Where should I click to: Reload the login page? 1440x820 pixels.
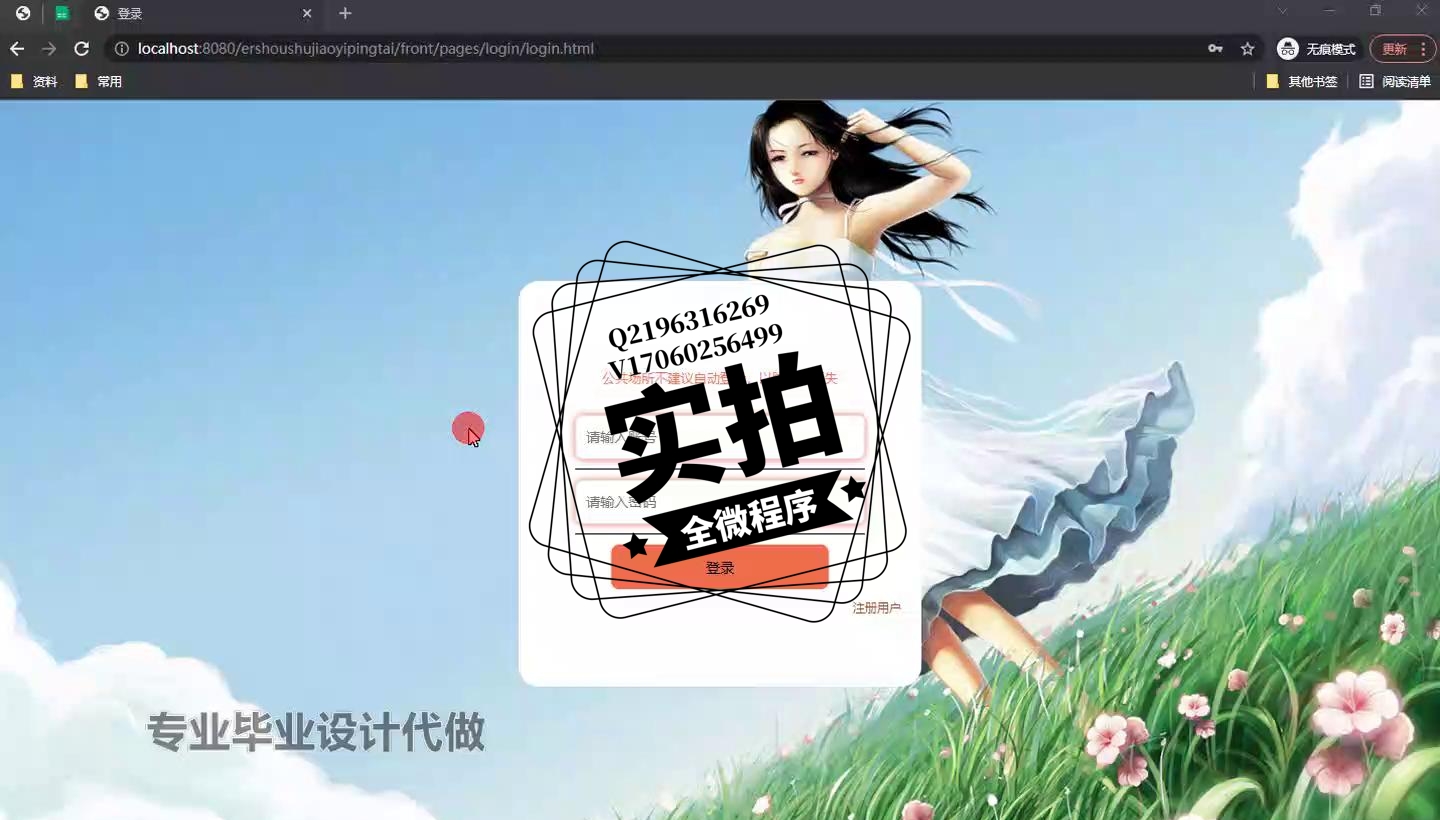82,49
